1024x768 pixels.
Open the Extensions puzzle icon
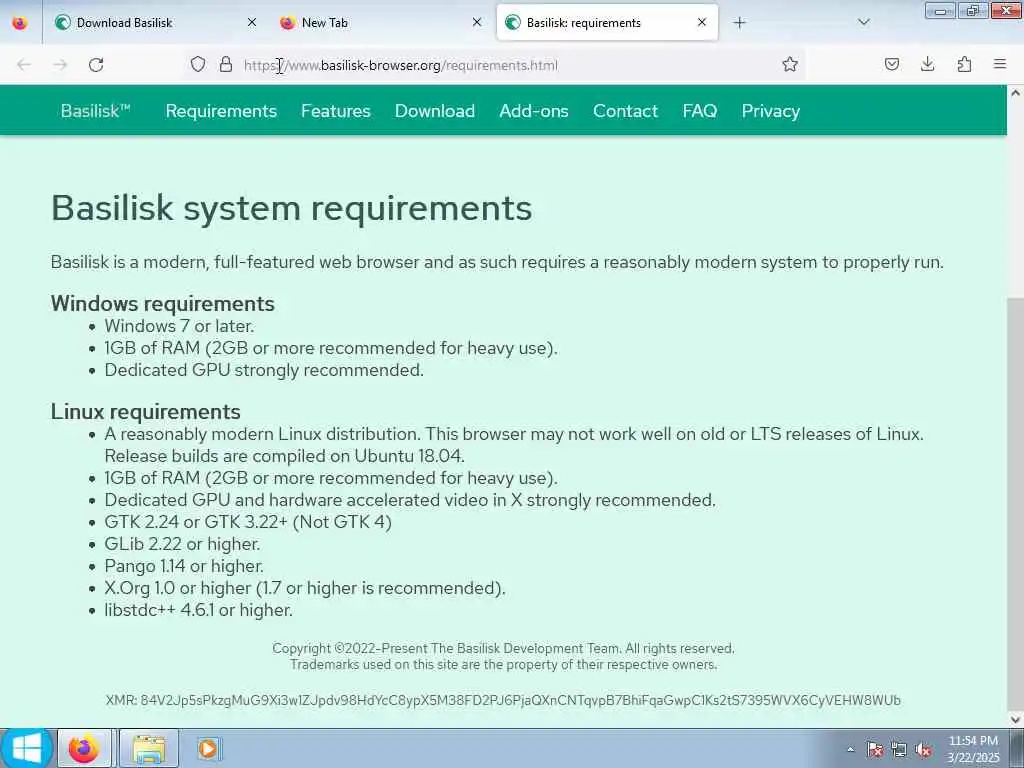point(964,64)
